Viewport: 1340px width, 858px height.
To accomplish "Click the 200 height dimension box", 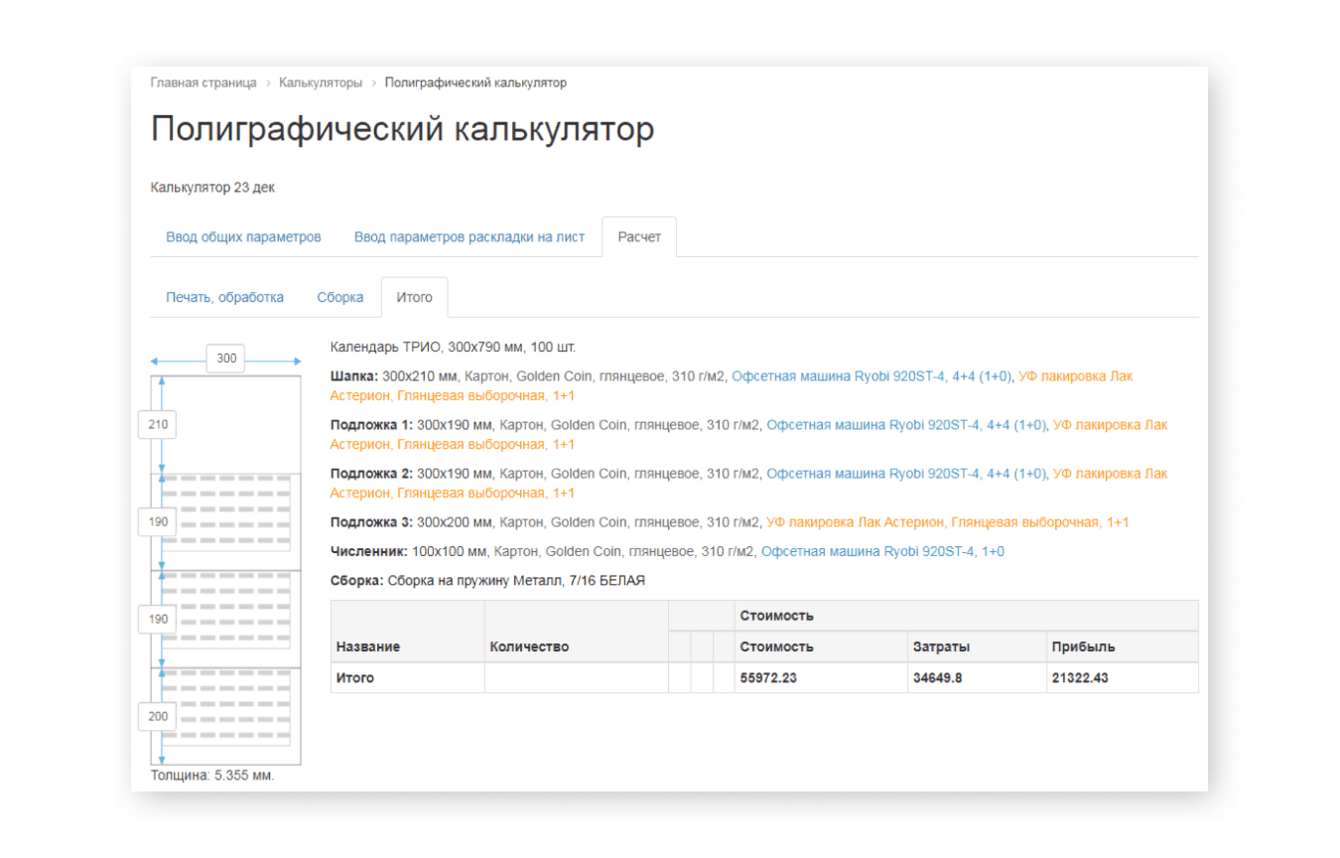I will click(x=158, y=717).
